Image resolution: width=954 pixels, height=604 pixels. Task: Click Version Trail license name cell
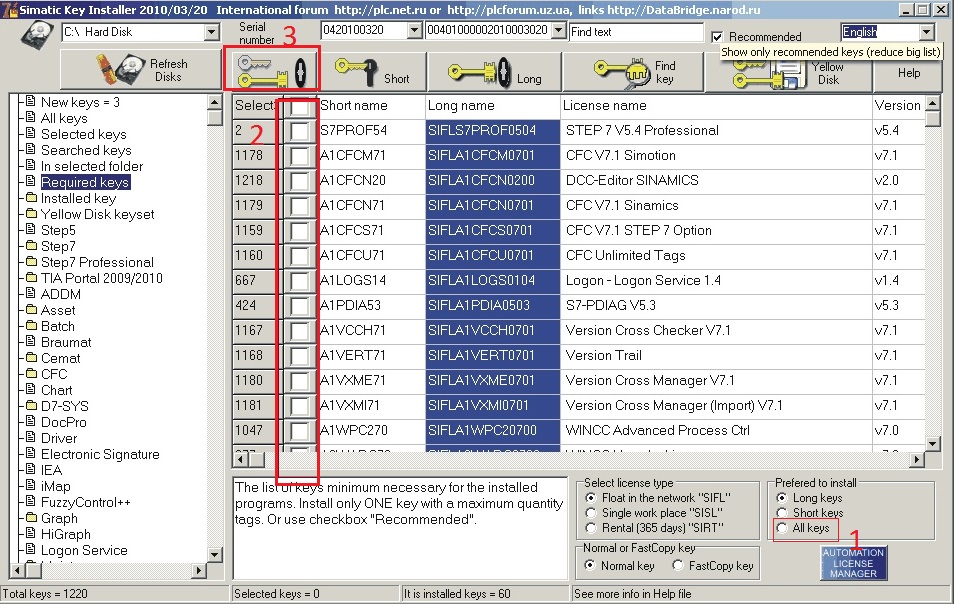point(716,355)
